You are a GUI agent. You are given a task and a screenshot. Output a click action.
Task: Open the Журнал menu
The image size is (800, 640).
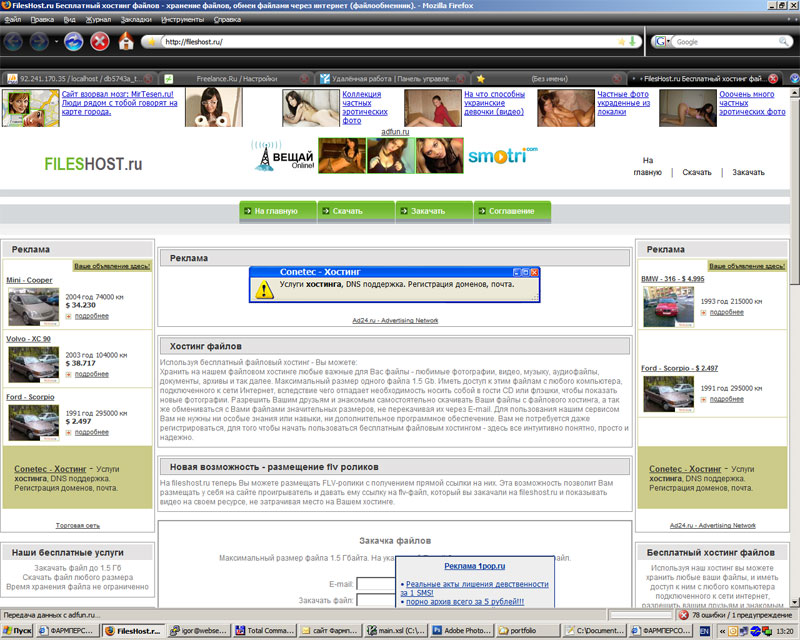[x=98, y=19]
